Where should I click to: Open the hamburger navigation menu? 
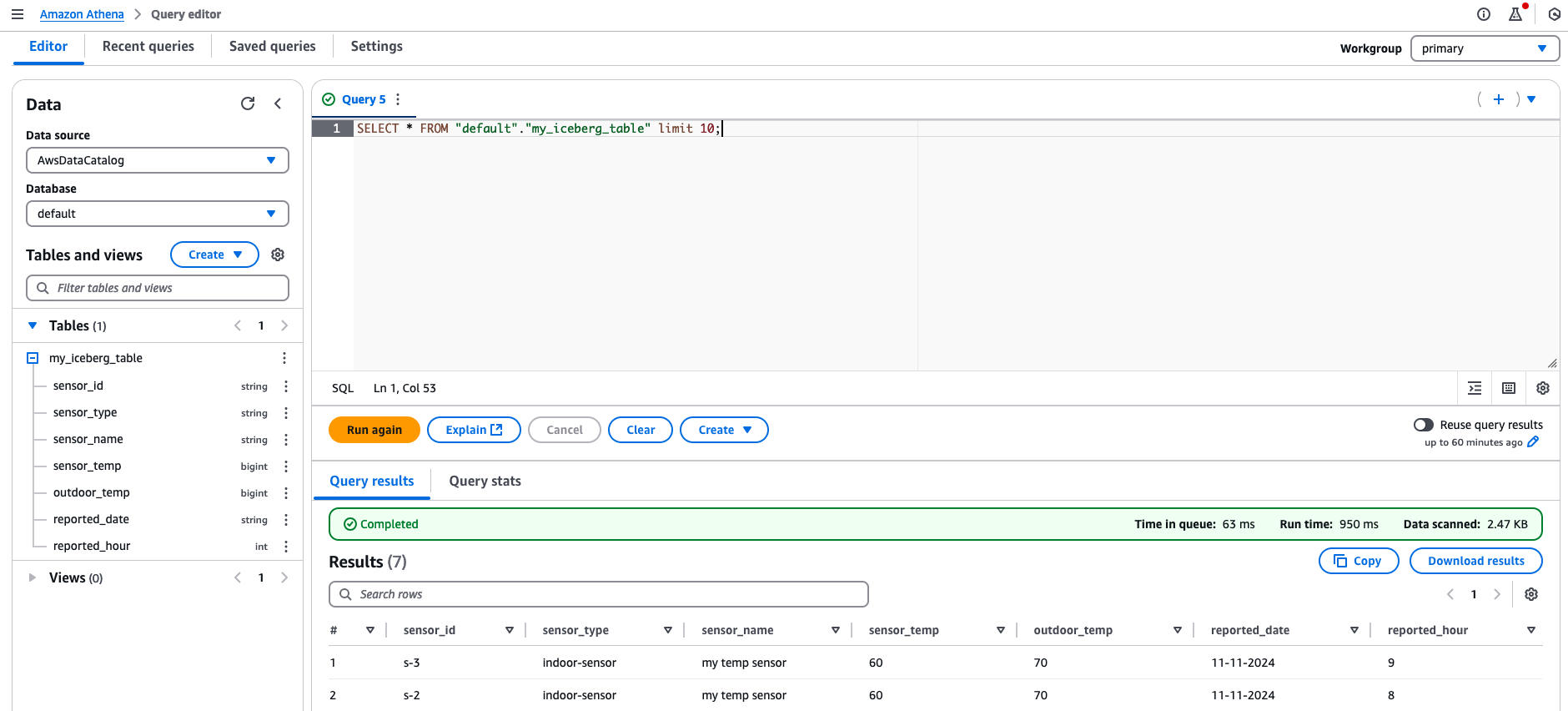tap(18, 14)
